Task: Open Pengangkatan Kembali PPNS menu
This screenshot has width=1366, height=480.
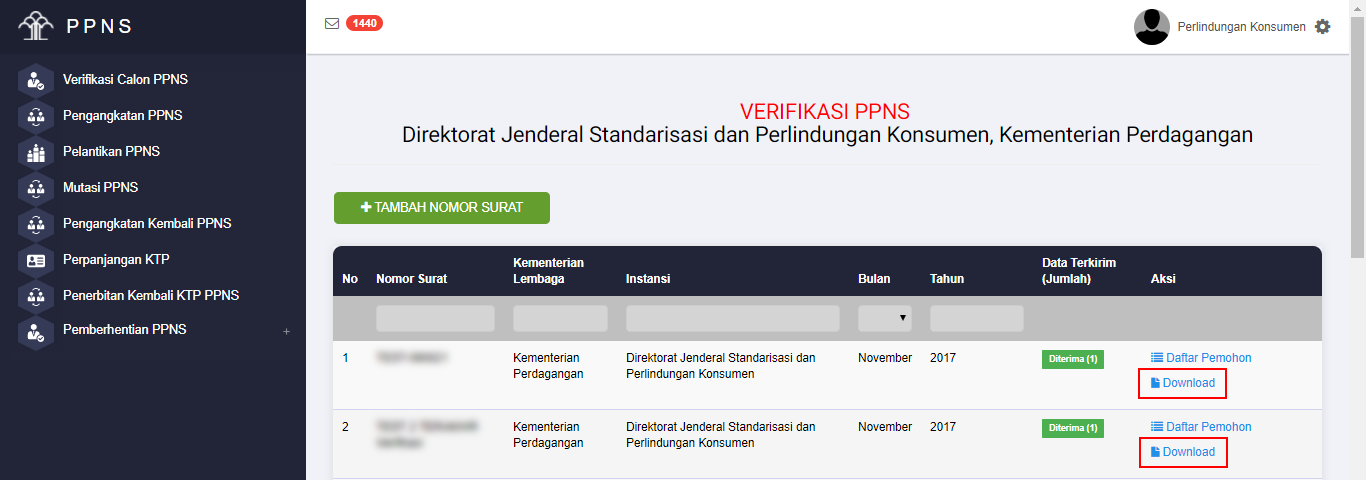Action: (146, 224)
